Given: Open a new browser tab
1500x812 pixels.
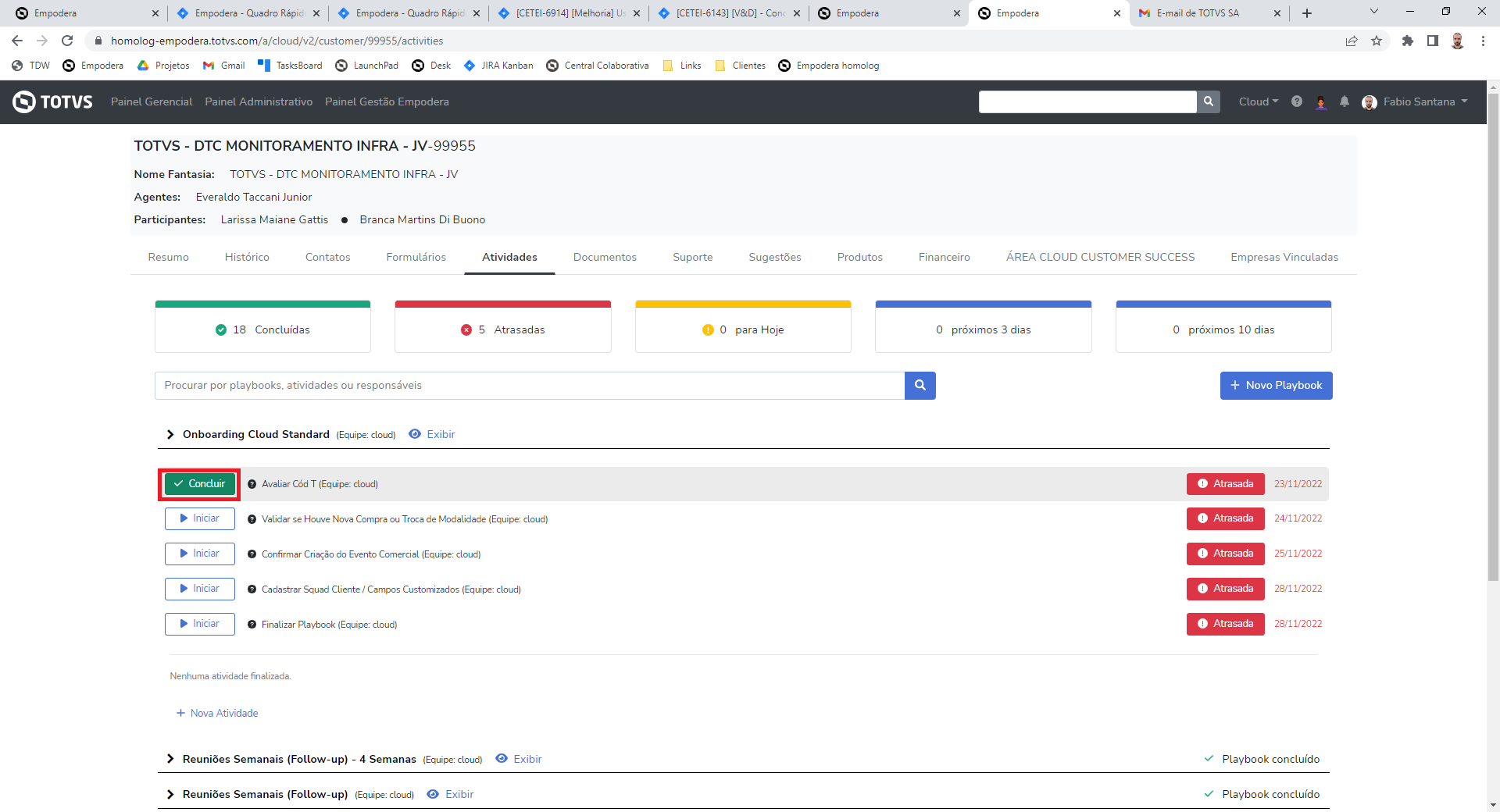Looking at the screenshot, I should [1307, 13].
